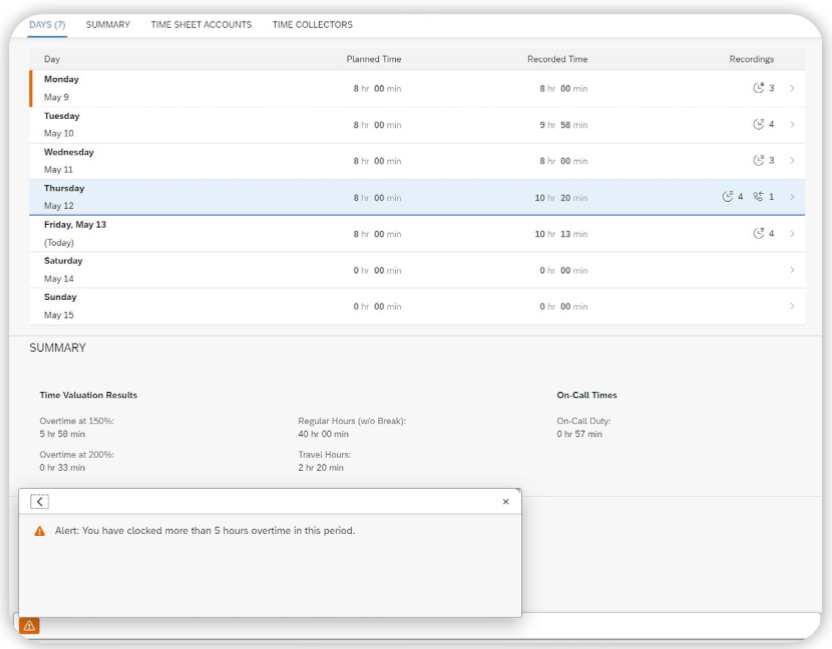Switch to the Summary tab
Image resolution: width=832 pixels, height=649 pixels.
[x=108, y=25]
